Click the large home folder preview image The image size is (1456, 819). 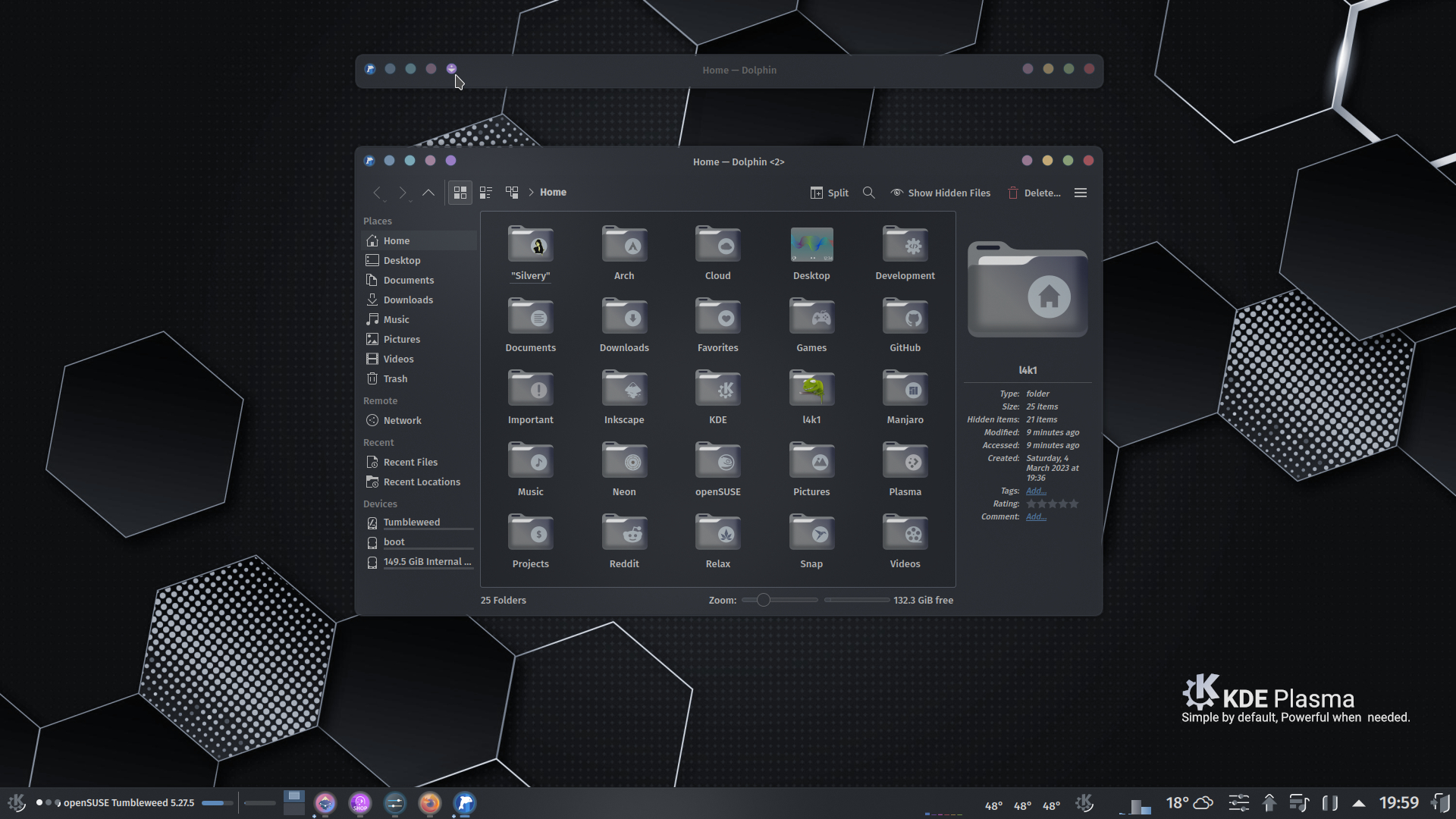[1028, 289]
